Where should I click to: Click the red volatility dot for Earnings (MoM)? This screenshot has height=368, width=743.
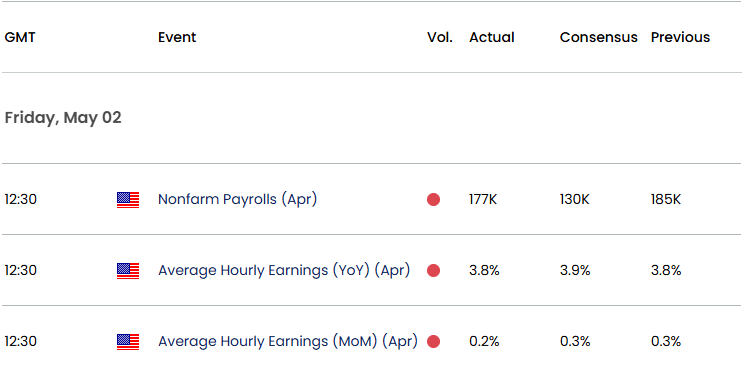pos(433,342)
